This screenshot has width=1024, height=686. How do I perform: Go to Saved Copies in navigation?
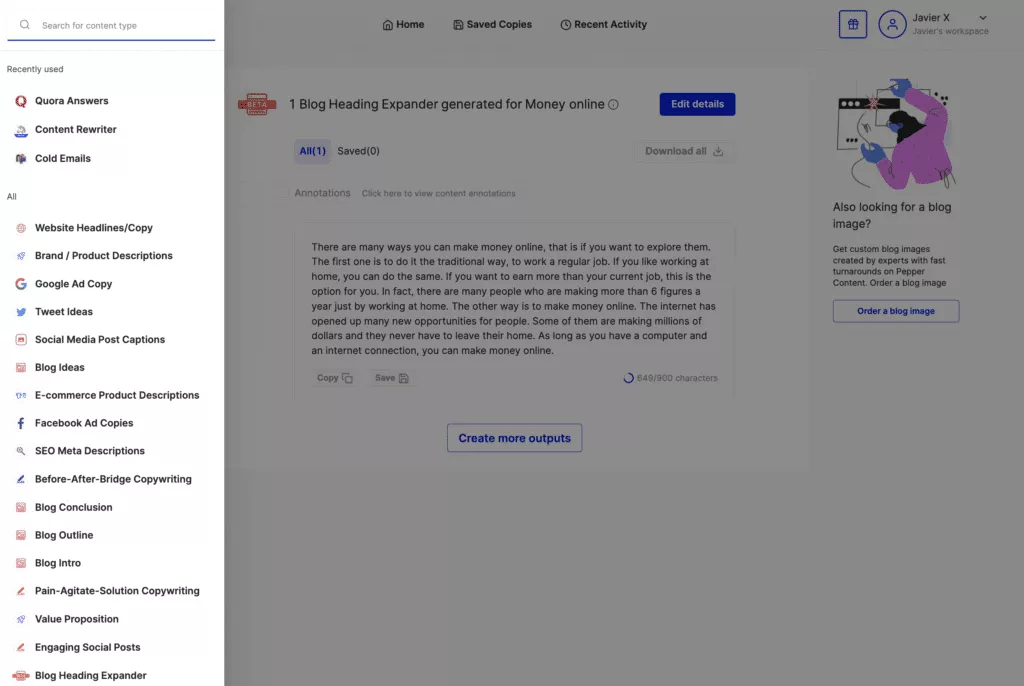[492, 25]
